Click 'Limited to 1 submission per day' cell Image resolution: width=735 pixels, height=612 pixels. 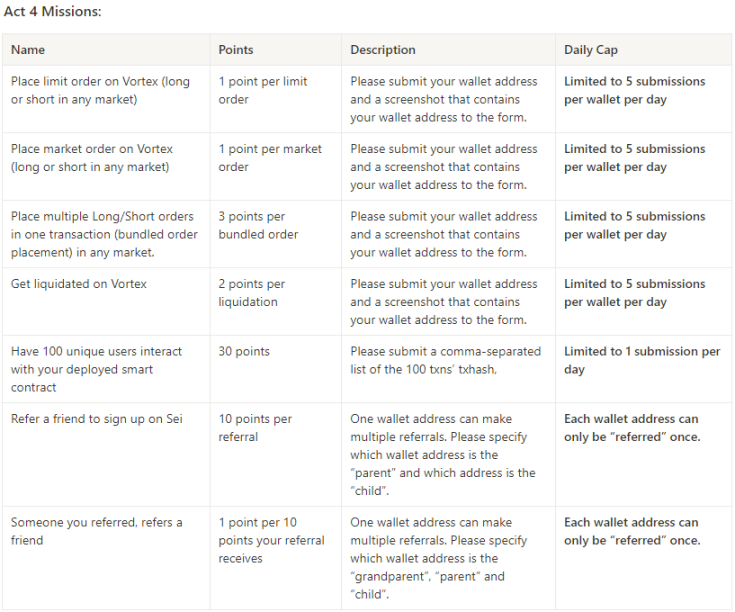click(x=641, y=360)
